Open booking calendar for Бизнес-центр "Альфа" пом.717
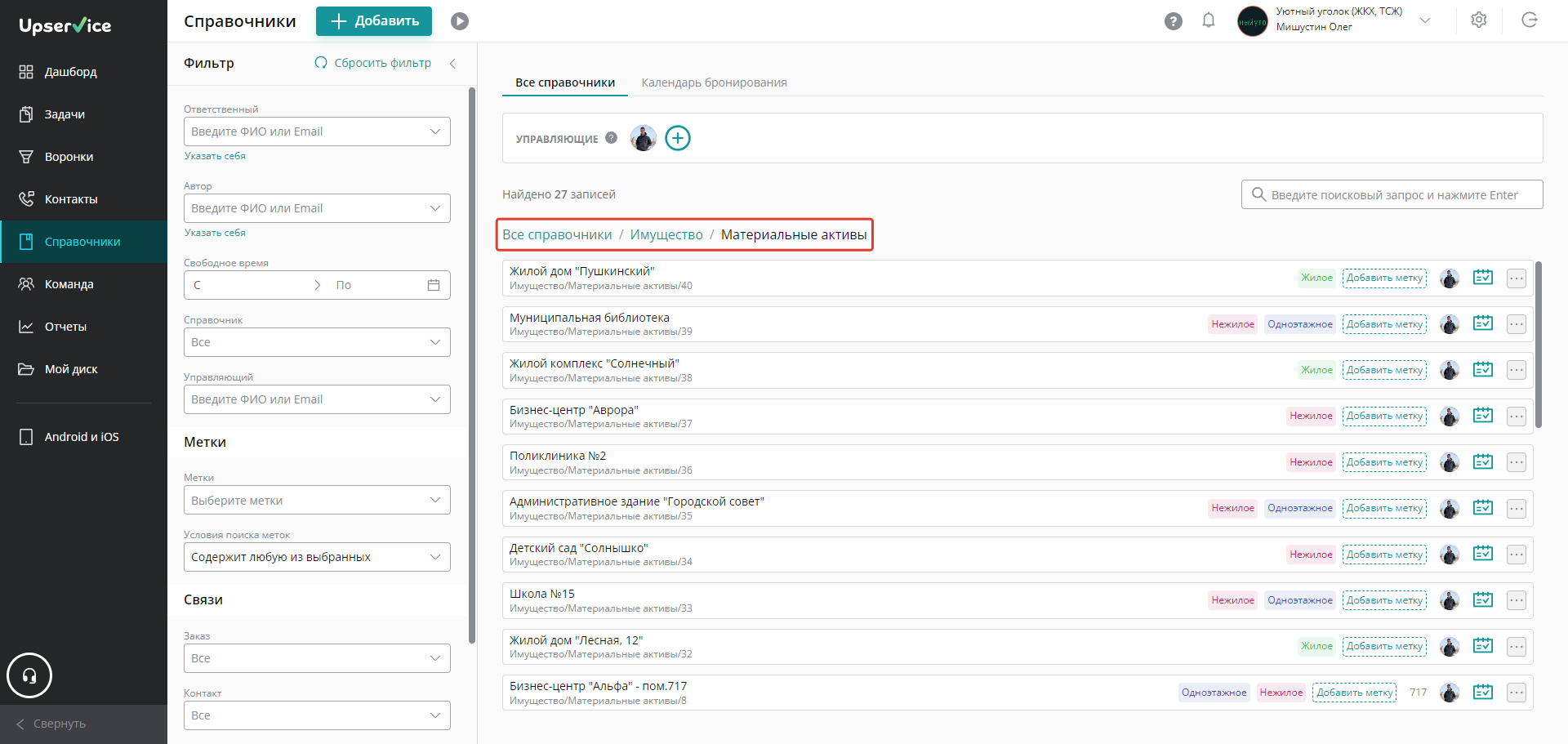1568x744 pixels. click(x=1483, y=693)
